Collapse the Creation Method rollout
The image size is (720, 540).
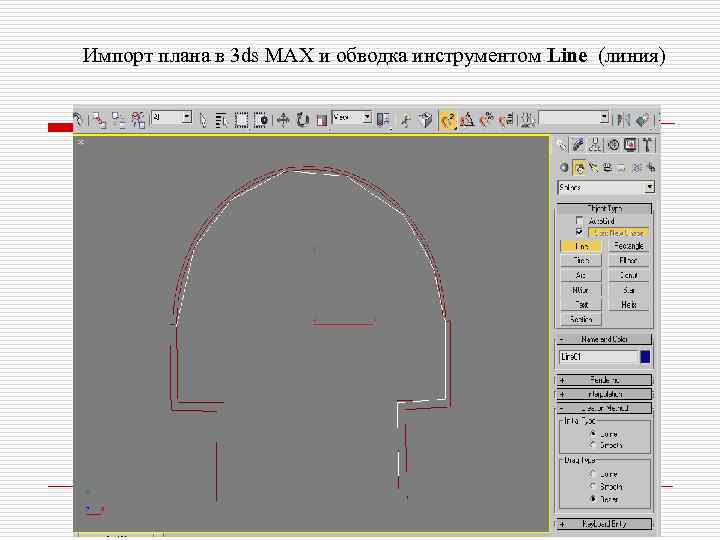[x=604, y=408]
